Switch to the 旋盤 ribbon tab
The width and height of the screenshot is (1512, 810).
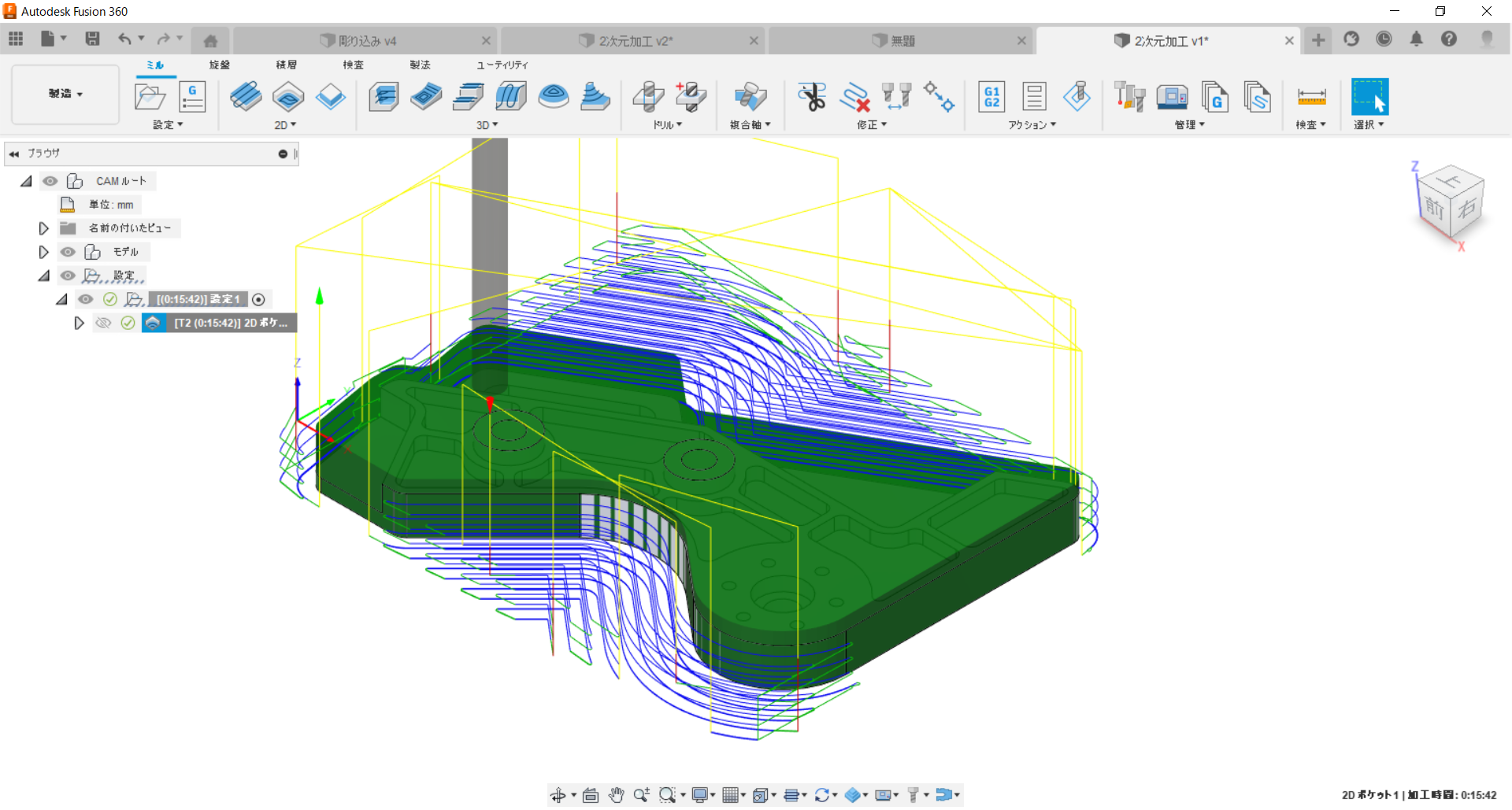pos(220,65)
